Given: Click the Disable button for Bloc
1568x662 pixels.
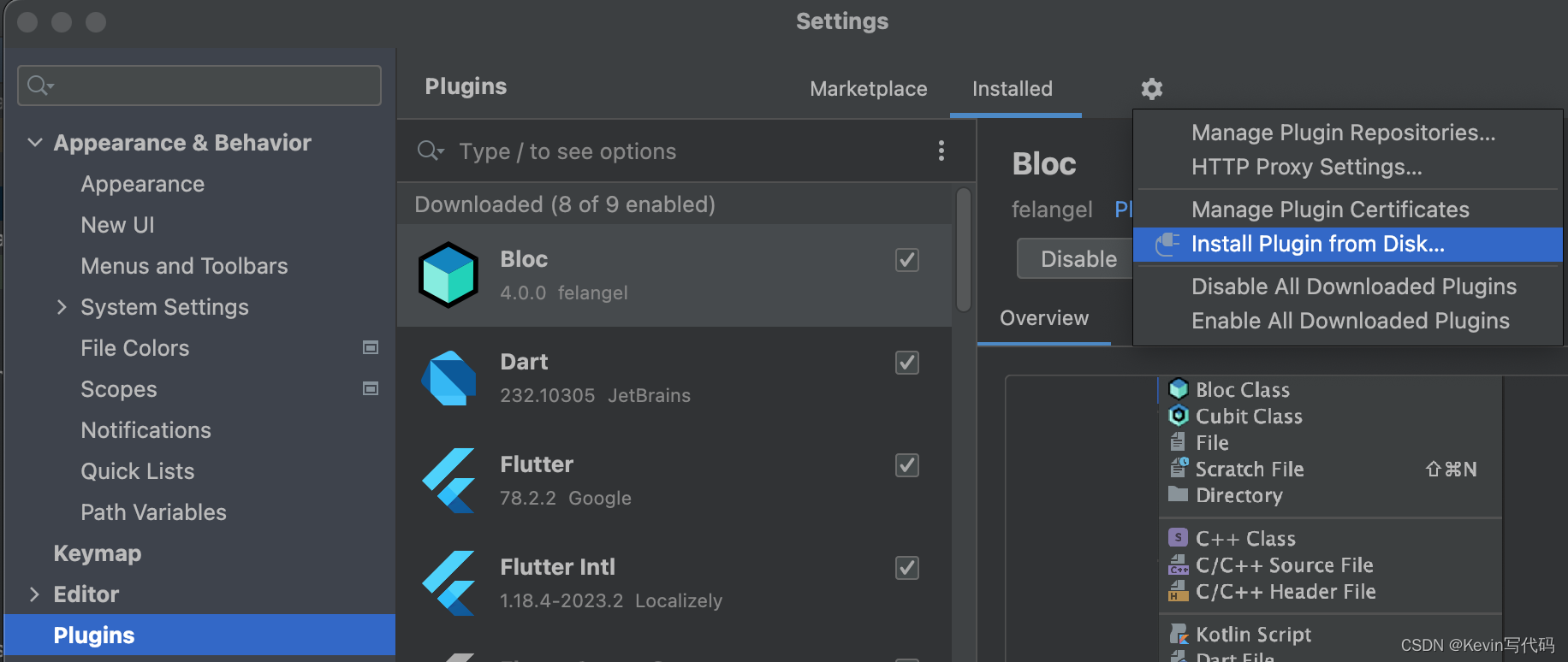Looking at the screenshot, I should point(1077,259).
